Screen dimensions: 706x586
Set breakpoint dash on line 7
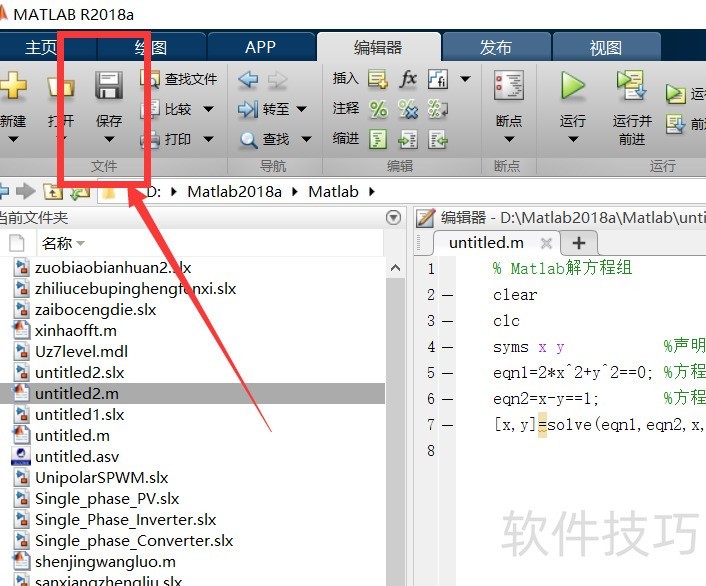pos(447,425)
